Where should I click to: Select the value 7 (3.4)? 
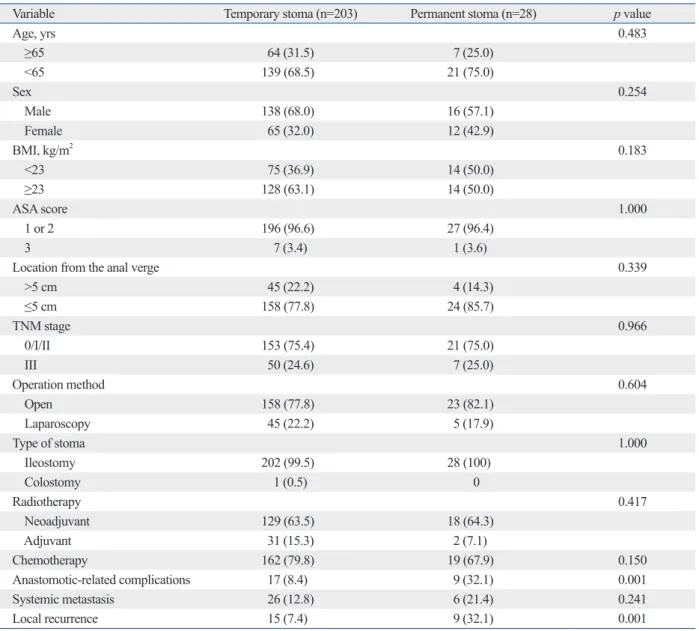pos(291,248)
